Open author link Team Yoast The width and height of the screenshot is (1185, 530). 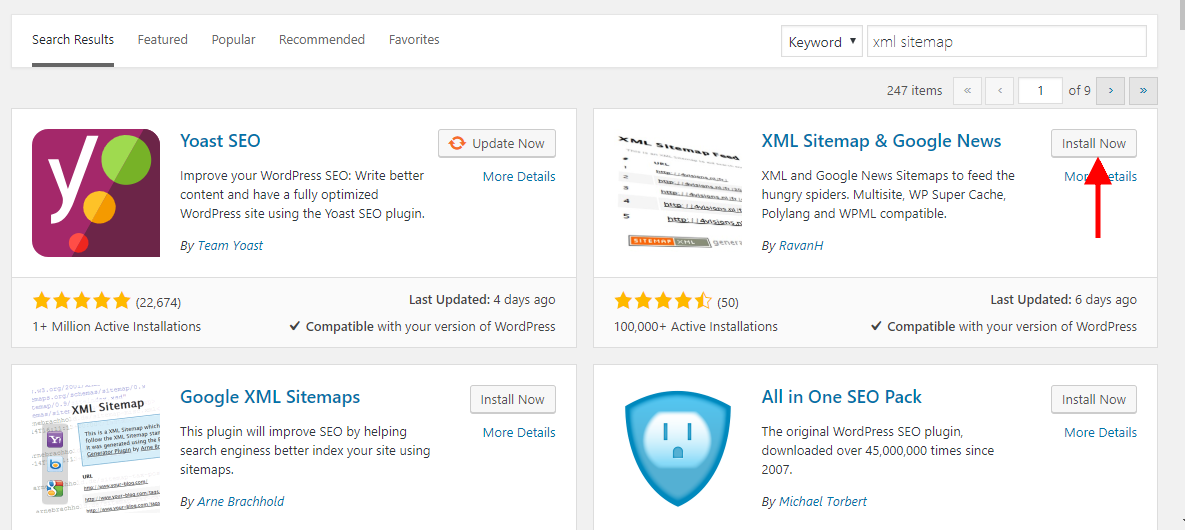pos(231,246)
